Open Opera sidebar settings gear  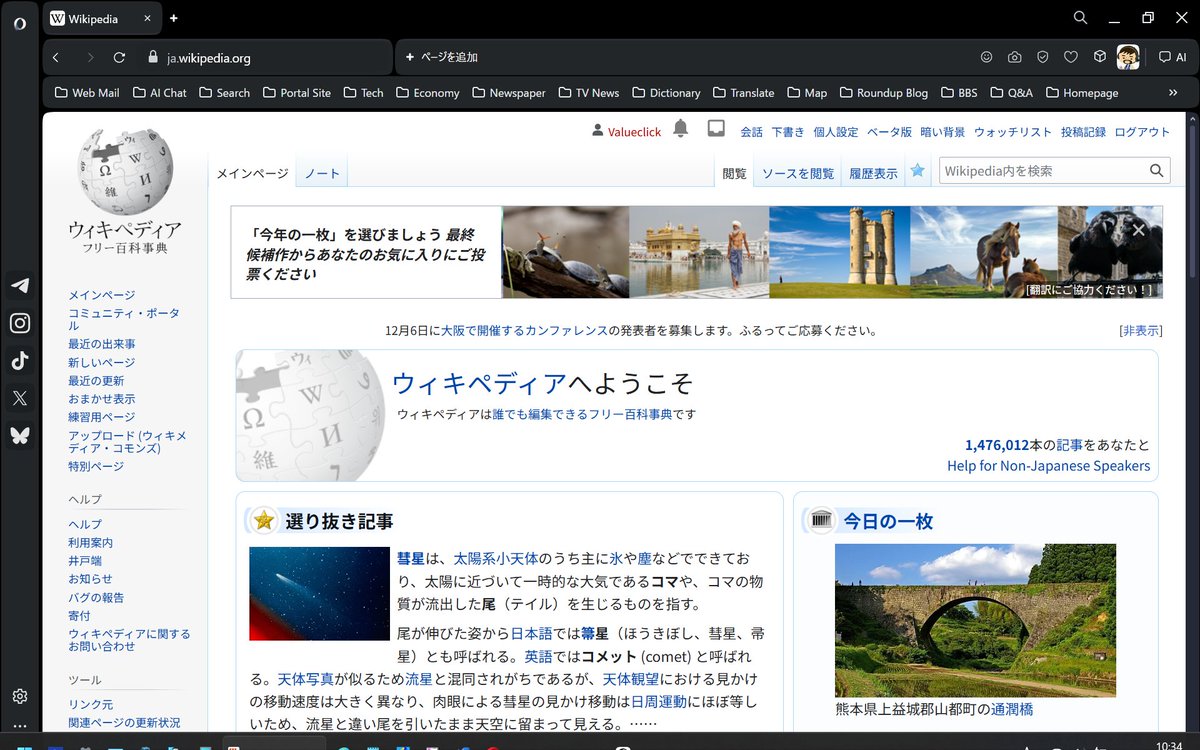[x=20, y=696]
